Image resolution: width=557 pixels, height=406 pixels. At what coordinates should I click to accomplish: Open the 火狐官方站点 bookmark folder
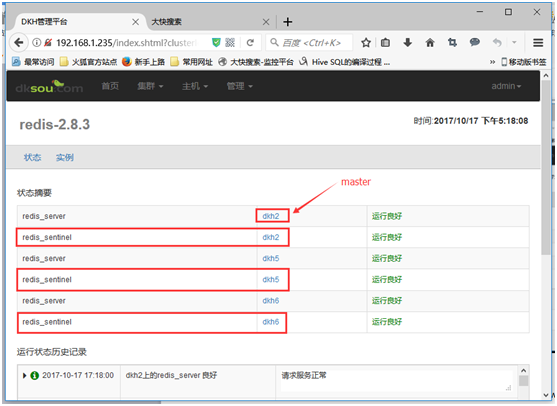tap(88, 62)
